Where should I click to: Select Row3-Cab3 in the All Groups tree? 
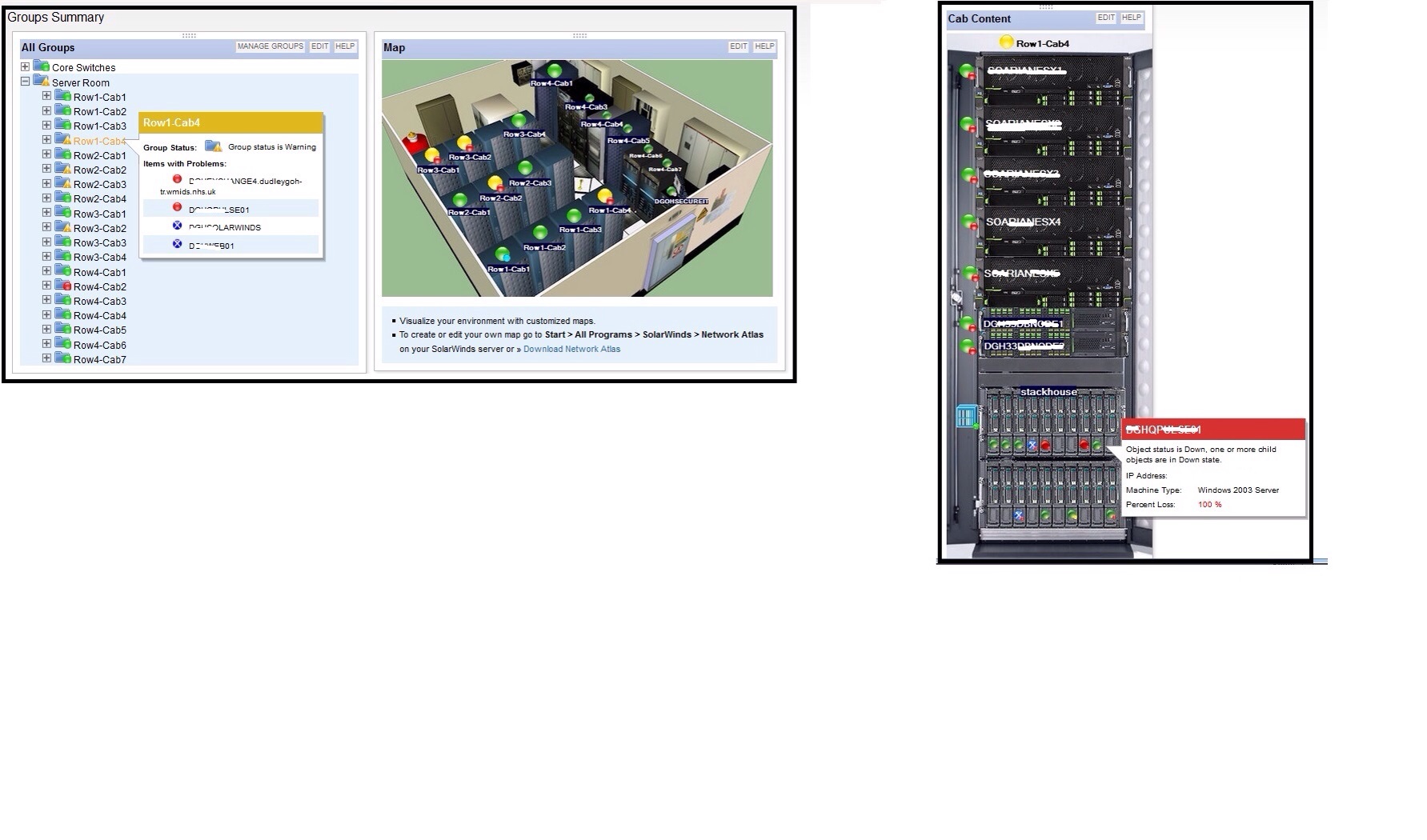click(100, 242)
